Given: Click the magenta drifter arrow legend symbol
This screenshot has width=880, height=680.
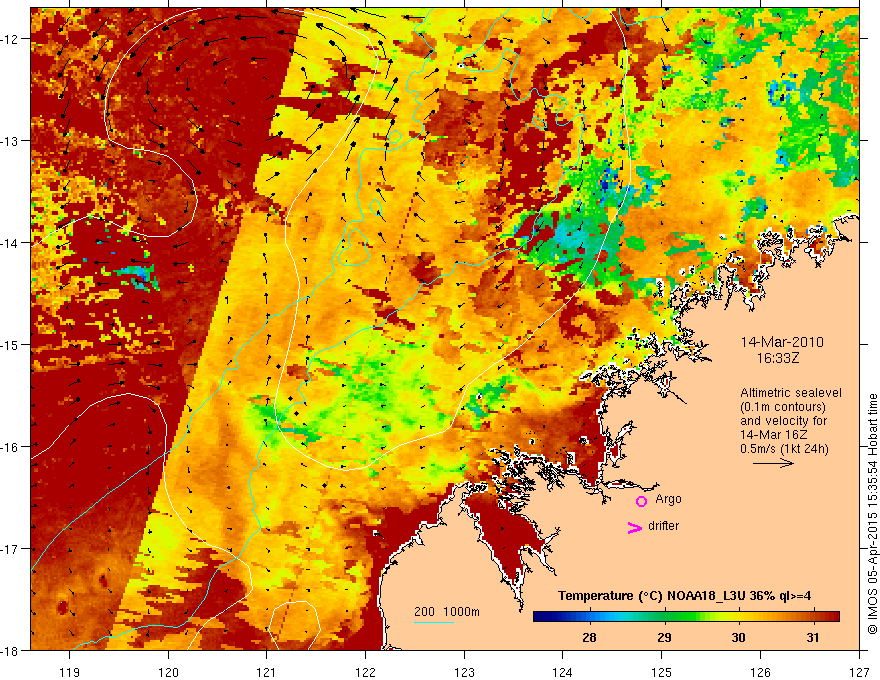Looking at the screenshot, I should click(635, 527).
